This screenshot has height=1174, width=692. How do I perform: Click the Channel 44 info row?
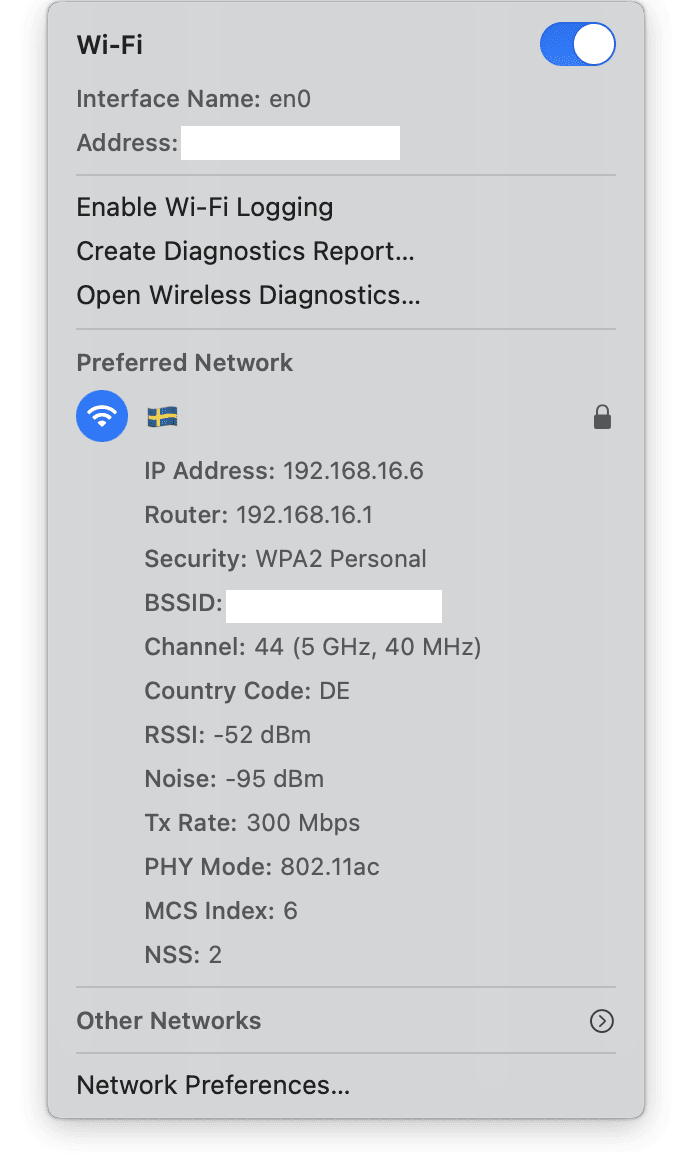pyautogui.click(x=313, y=647)
